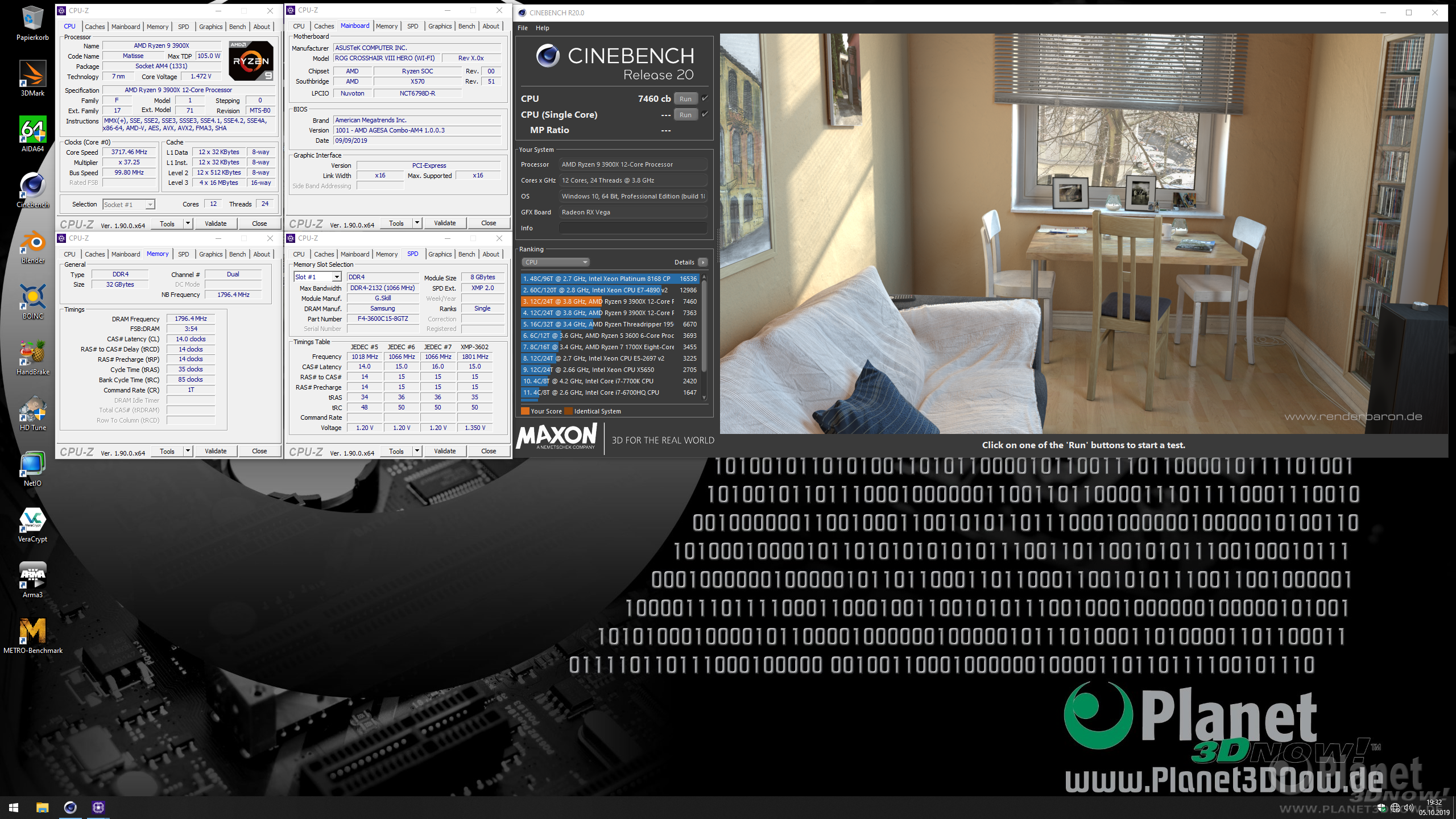Viewport: 1456px width, 819px height.
Task: Click the Details arrow button in Ranking
Action: 703,262
